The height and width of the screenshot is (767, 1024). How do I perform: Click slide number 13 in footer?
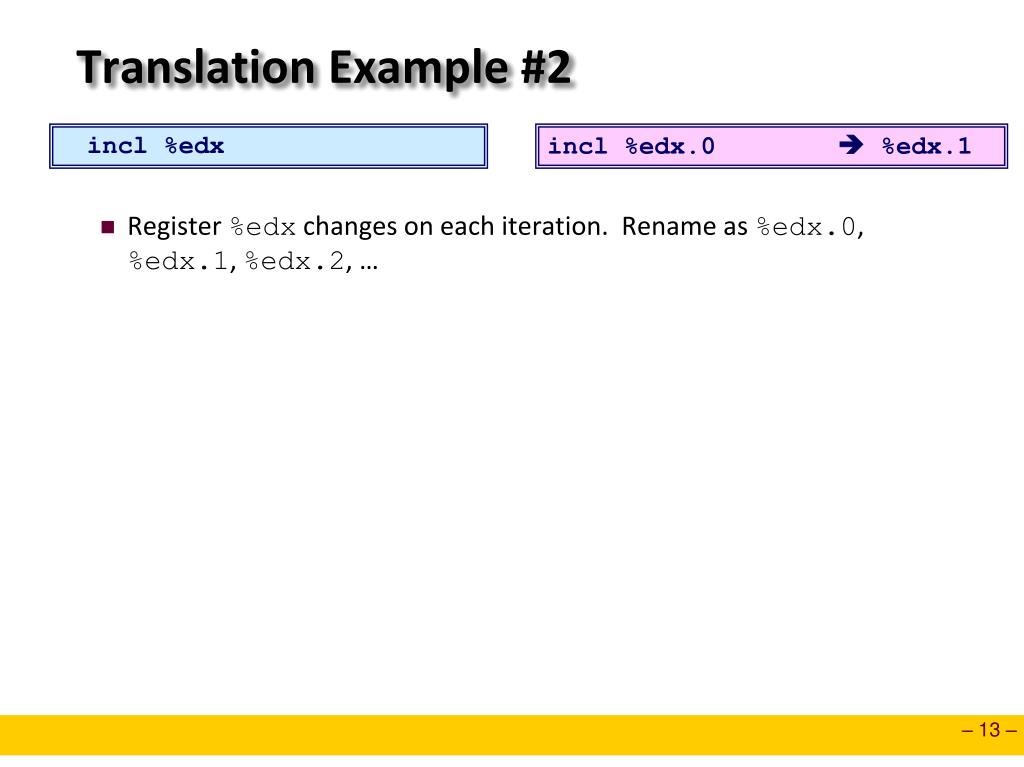click(x=989, y=729)
